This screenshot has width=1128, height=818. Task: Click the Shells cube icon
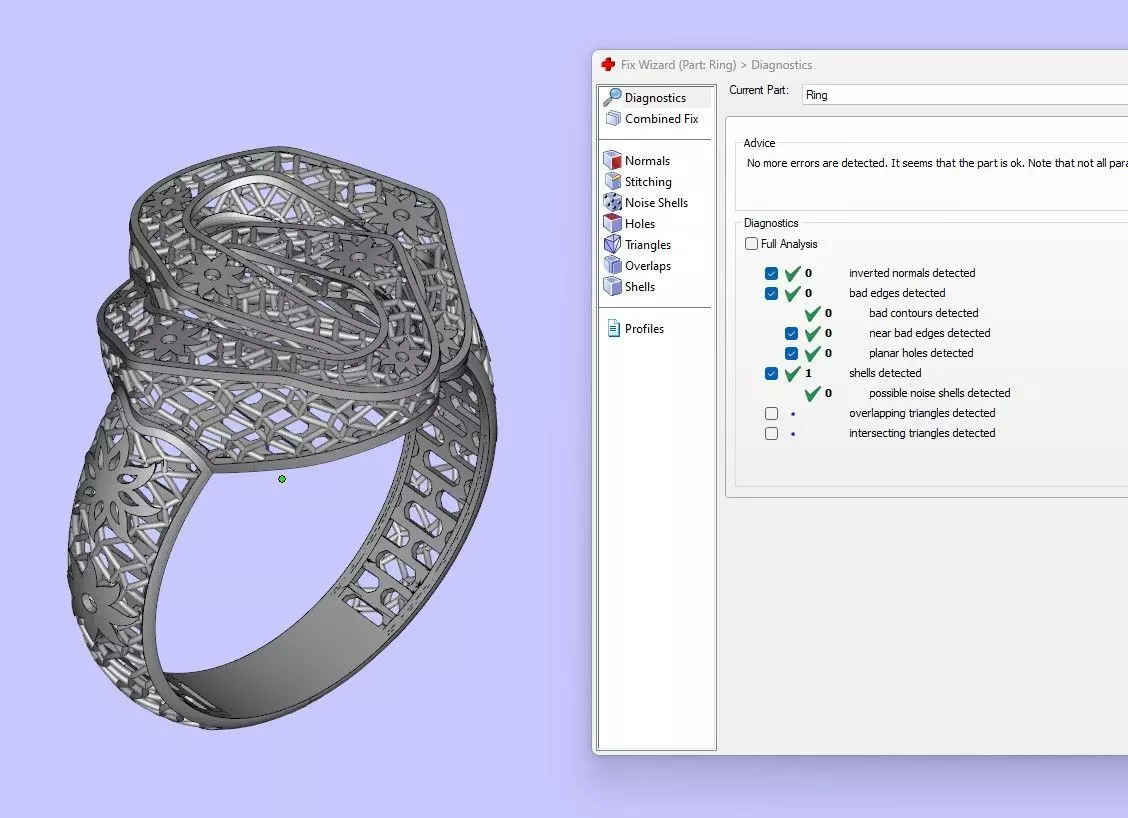tap(612, 286)
